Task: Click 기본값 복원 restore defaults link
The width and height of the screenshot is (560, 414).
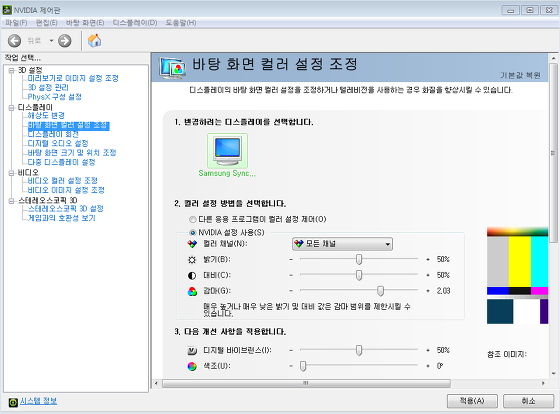Action: (520, 75)
